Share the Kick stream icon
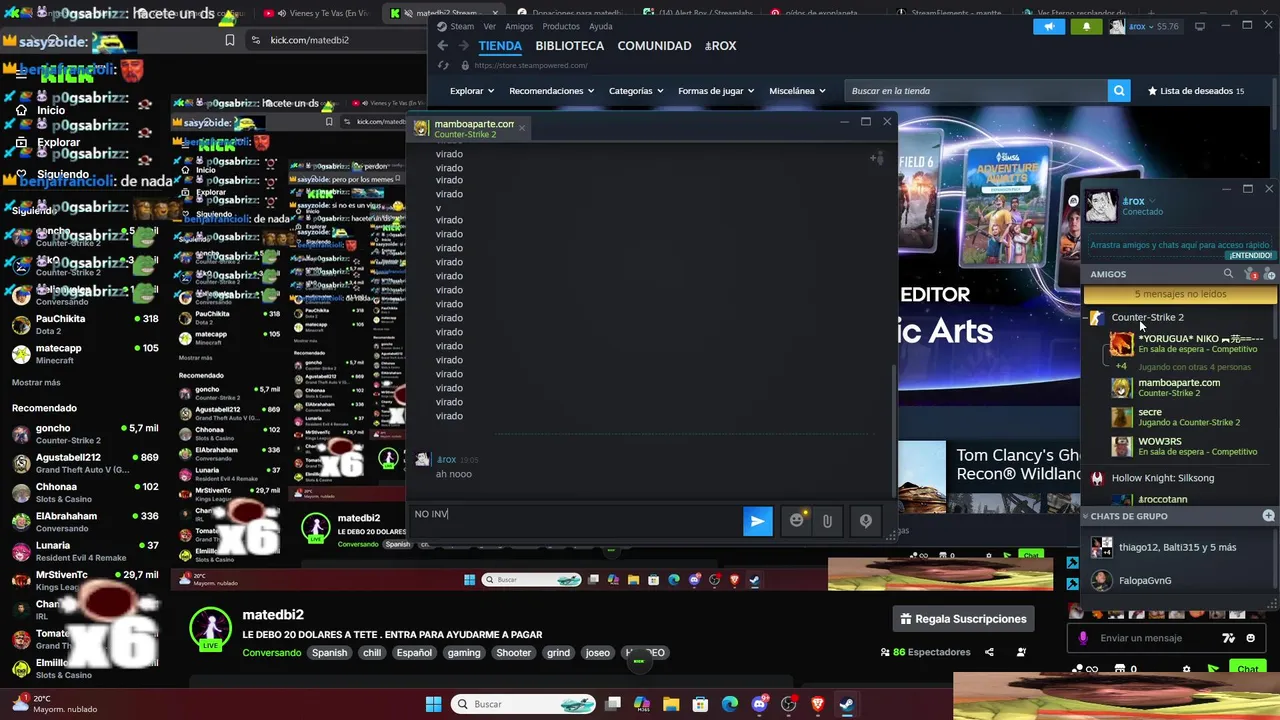The width and height of the screenshot is (1280, 720). [x=989, y=652]
